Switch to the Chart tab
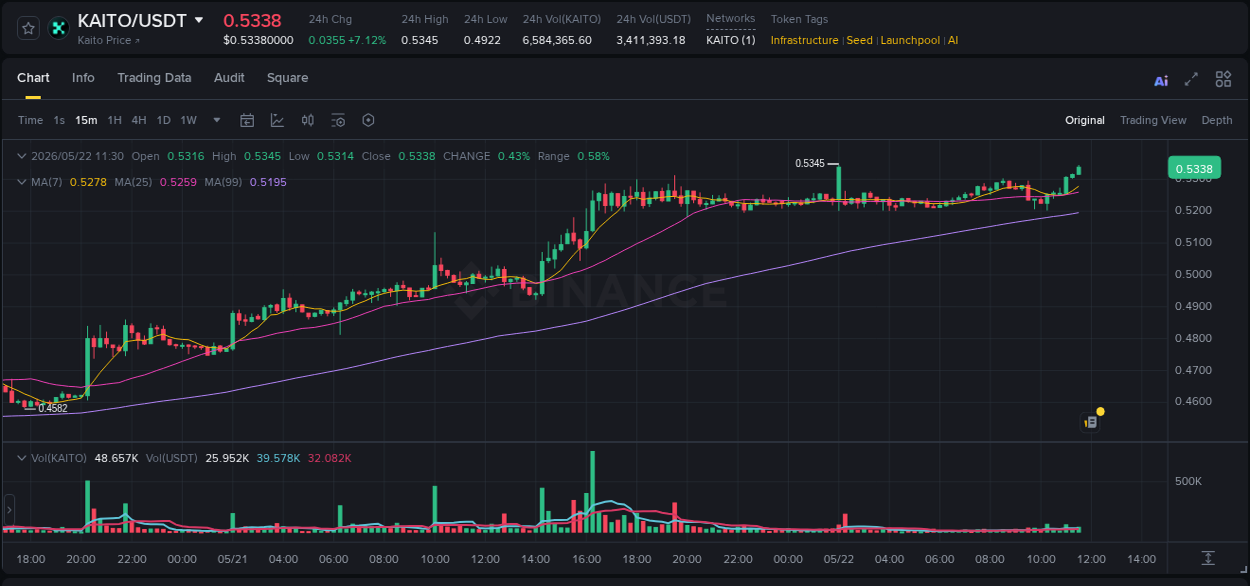Viewport: 1250px width, 586px height. (x=33, y=78)
